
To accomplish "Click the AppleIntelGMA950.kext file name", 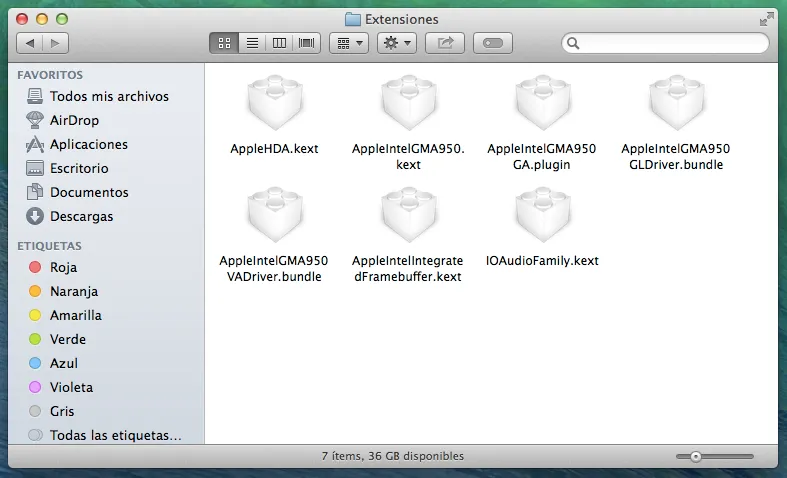I will [409, 157].
